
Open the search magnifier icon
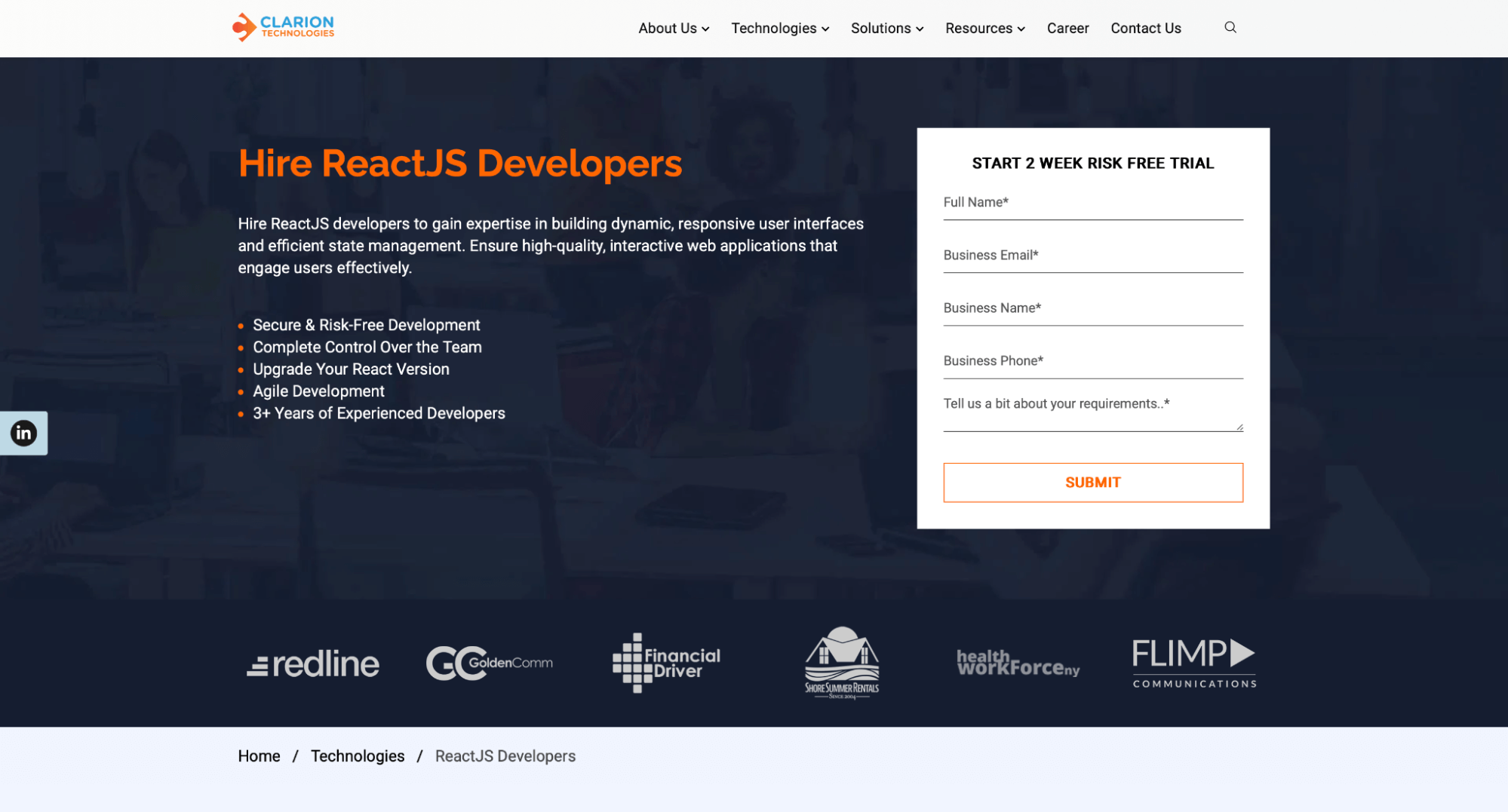1230,28
